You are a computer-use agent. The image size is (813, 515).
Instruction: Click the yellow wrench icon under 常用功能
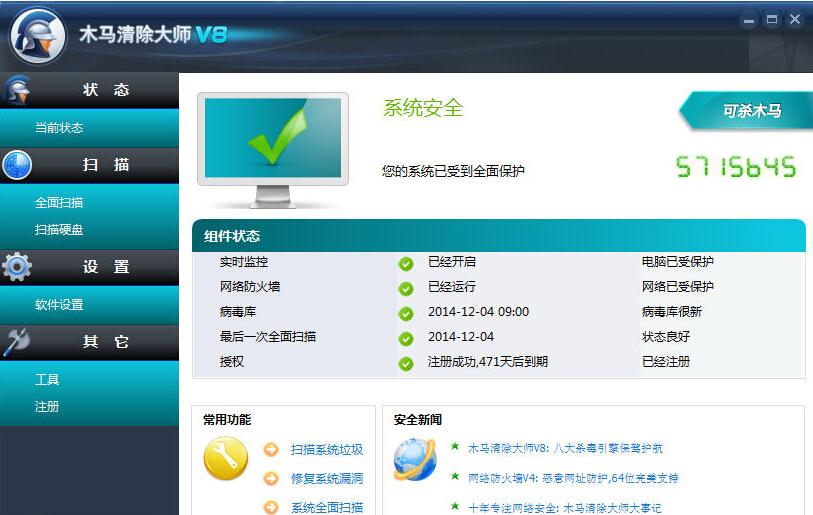tap(226, 458)
